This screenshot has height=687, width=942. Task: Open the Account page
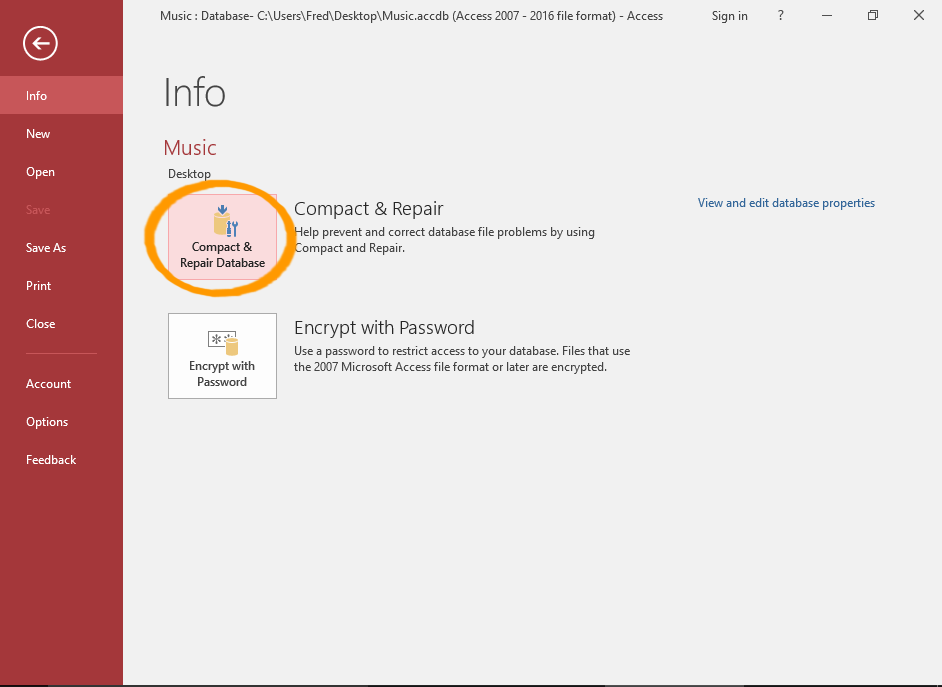pyautogui.click(x=48, y=384)
